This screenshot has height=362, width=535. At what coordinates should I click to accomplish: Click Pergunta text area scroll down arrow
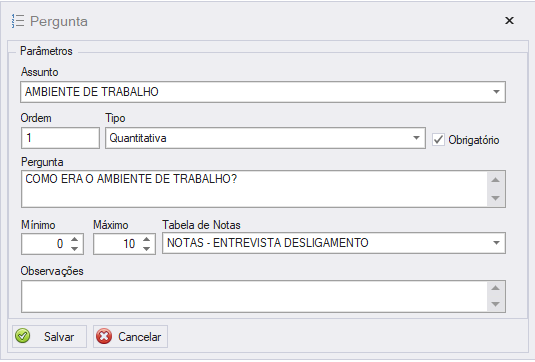[495, 198]
